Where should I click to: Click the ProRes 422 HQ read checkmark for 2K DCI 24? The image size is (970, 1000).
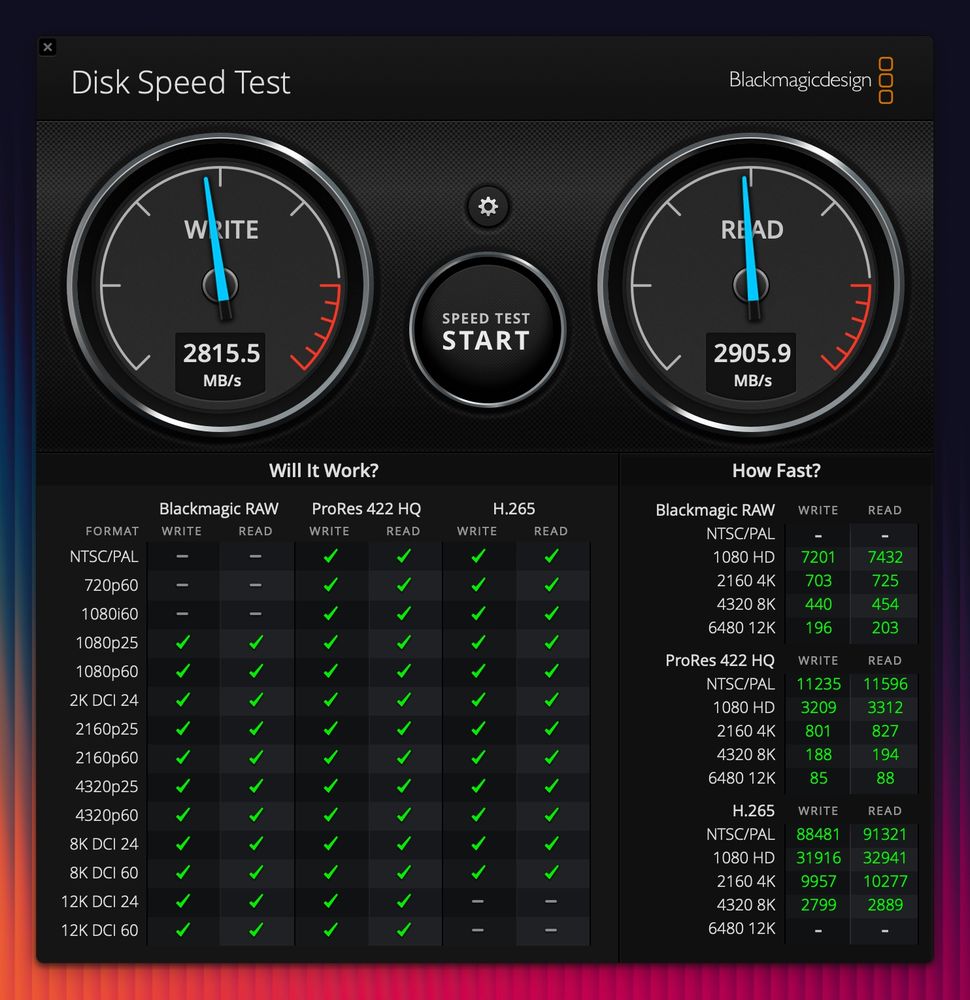[x=404, y=700]
